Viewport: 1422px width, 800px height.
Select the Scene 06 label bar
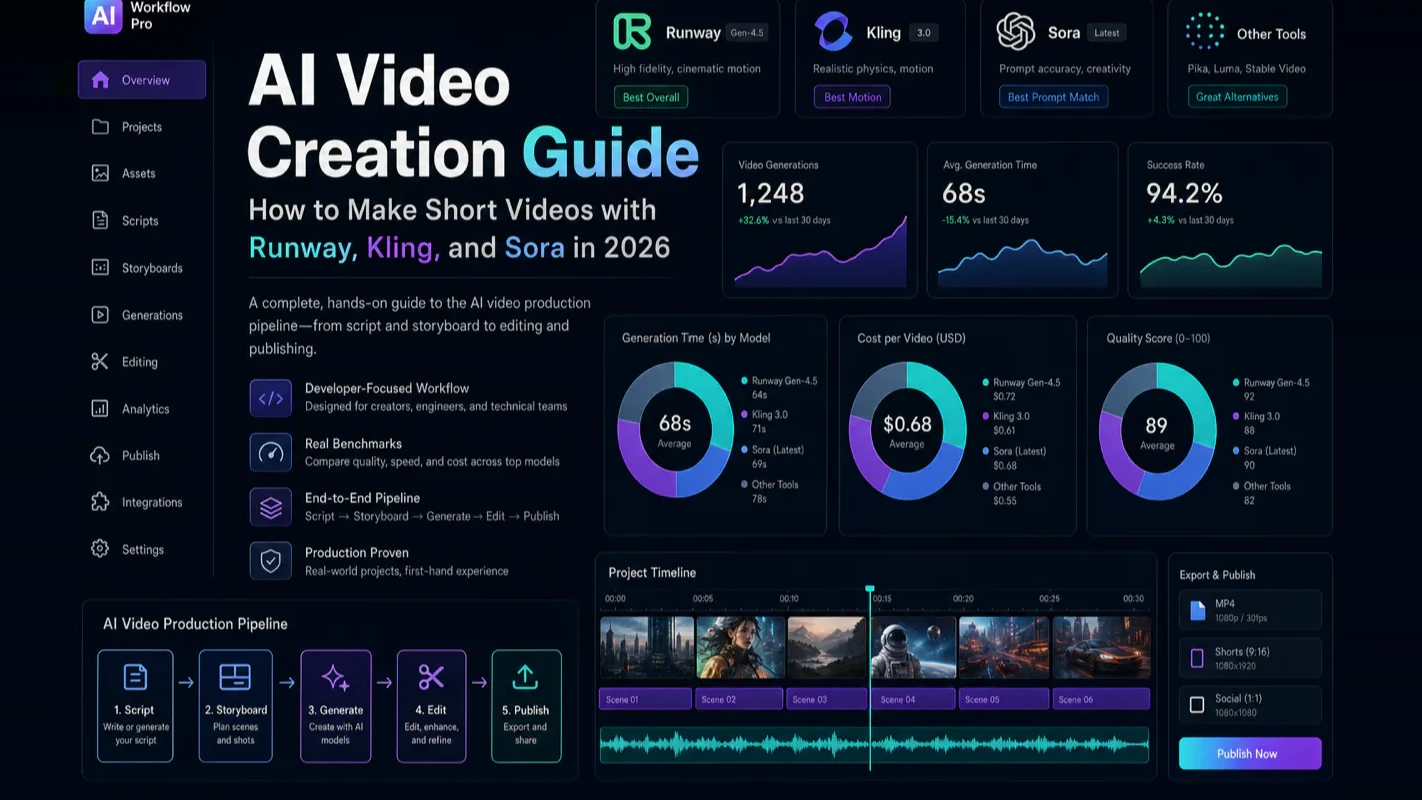pyautogui.click(x=1101, y=699)
